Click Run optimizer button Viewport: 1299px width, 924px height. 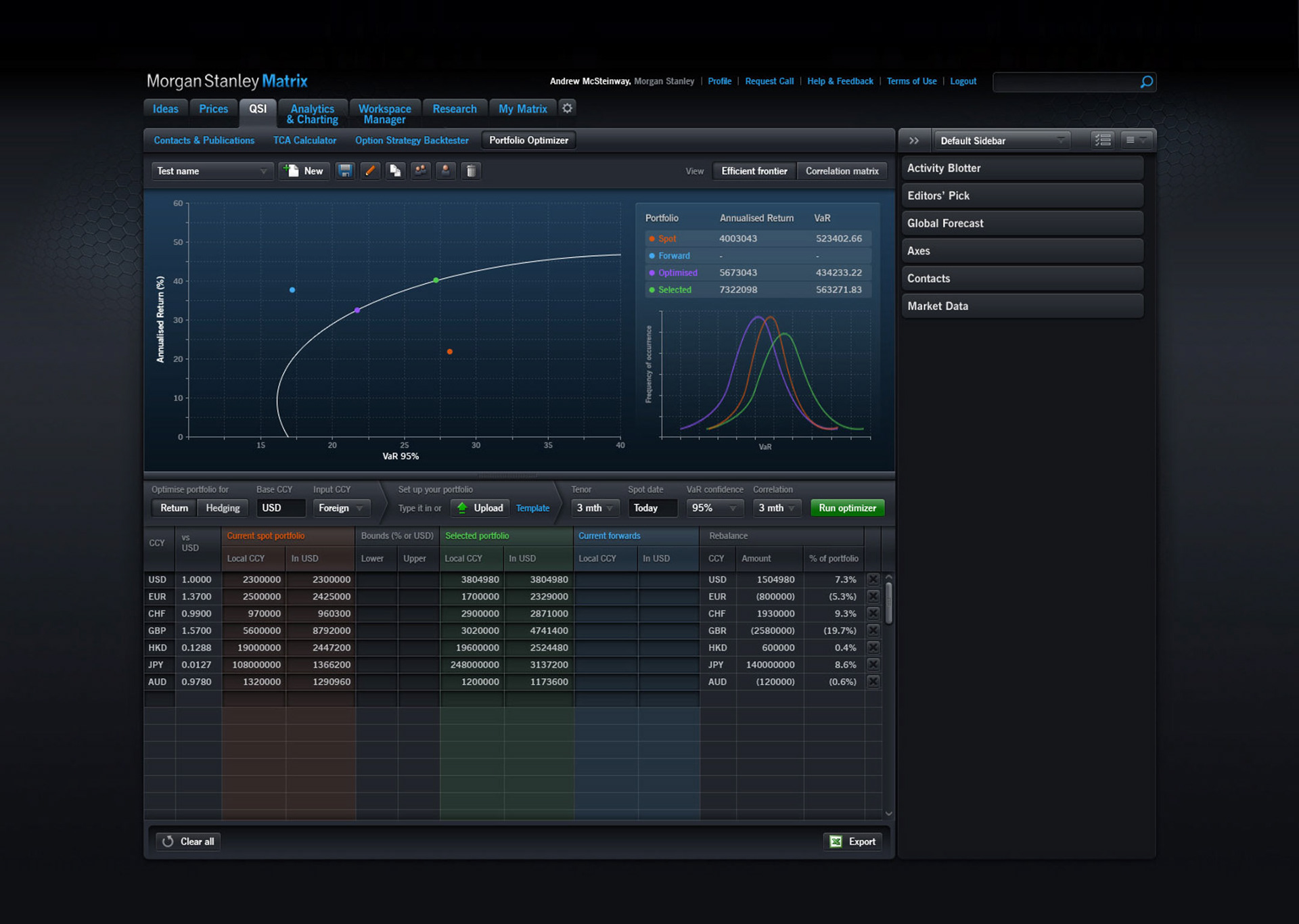tap(847, 508)
